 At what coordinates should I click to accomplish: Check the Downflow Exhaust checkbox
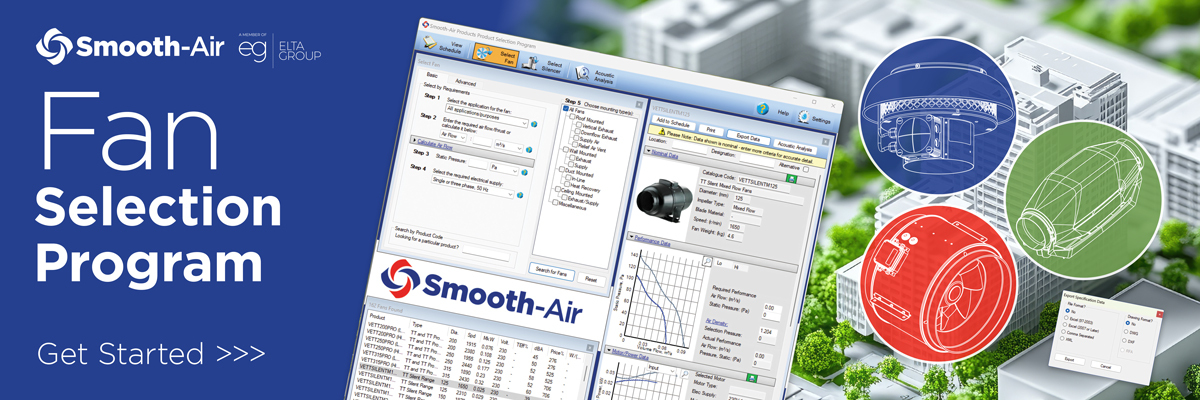[x=578, y=133]
